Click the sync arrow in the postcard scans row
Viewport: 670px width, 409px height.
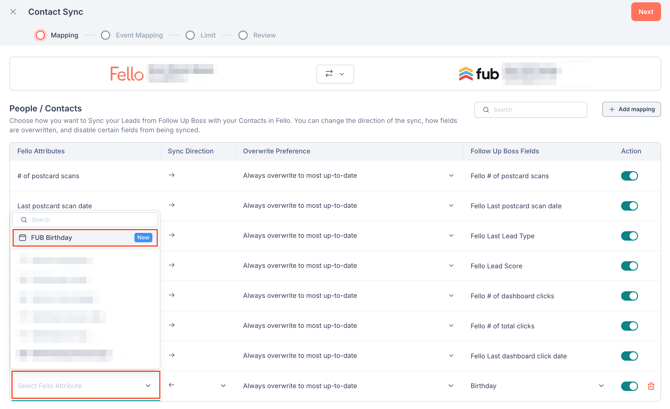pyautogui.click(x=172, y=176)
